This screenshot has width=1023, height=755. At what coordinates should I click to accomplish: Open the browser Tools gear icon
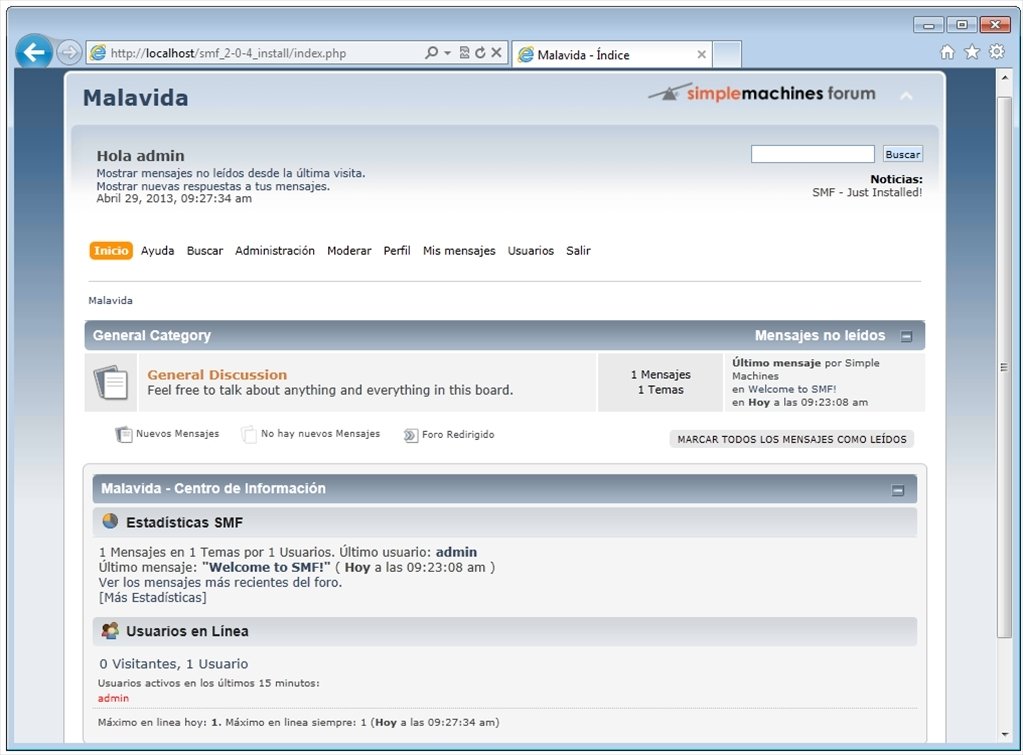pos(997,52)
